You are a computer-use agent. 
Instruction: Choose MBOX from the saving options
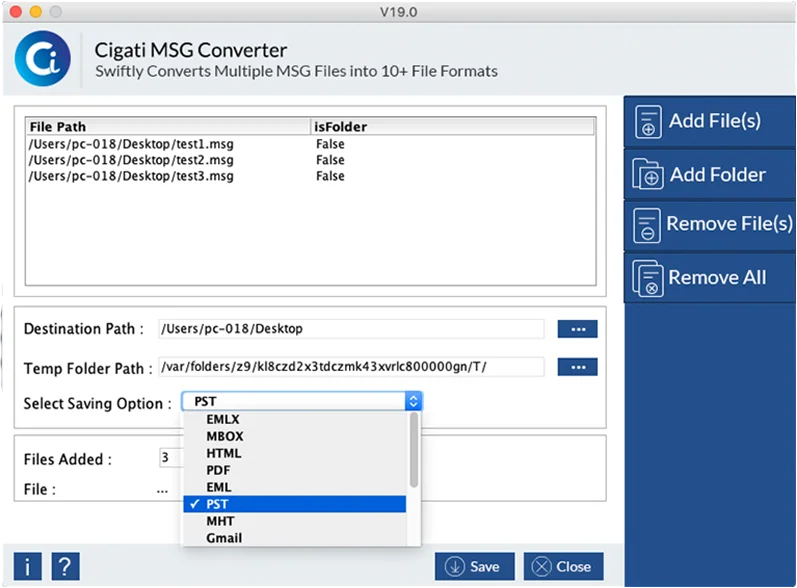tap(295, 436)
